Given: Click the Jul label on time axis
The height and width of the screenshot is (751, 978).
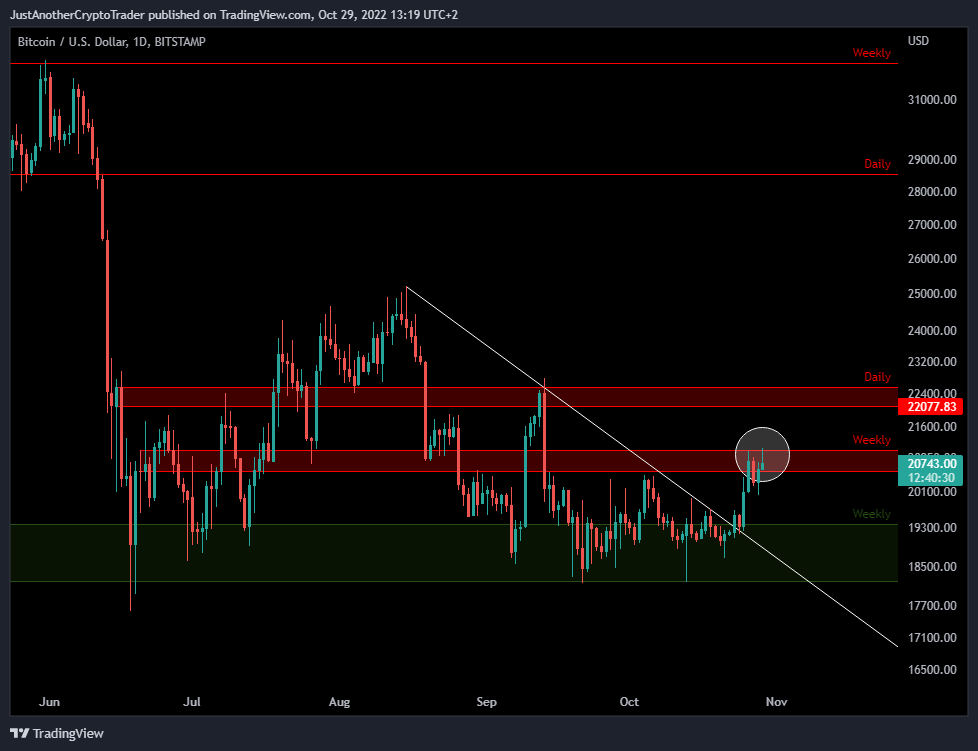Looking at the screenshot, I should pyautogui.click(x=191, y=702).
